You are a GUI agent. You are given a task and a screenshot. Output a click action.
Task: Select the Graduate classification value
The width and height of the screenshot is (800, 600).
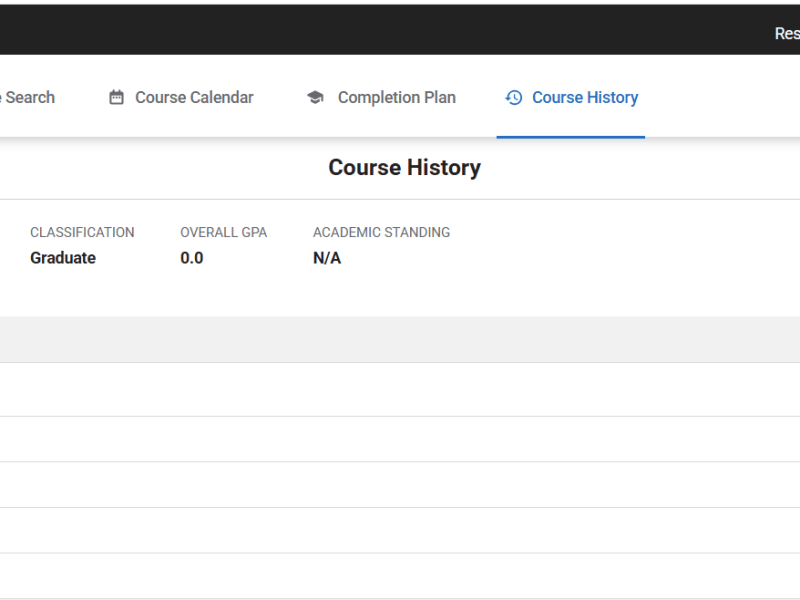coord(63,258)
